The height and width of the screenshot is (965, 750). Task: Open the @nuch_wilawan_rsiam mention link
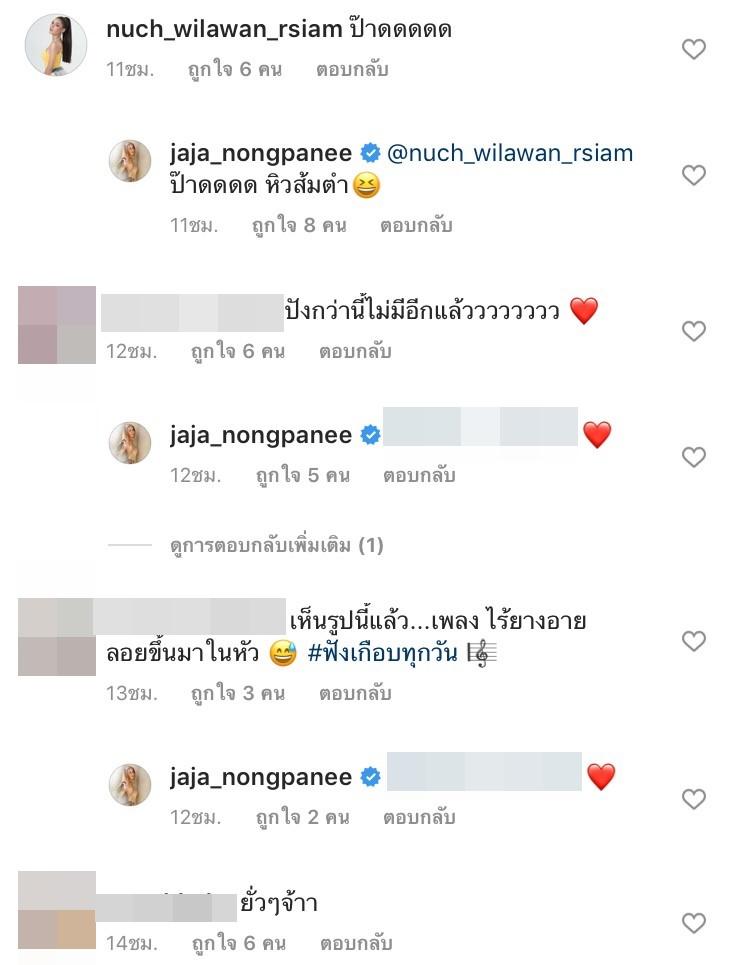coord(510,153)
